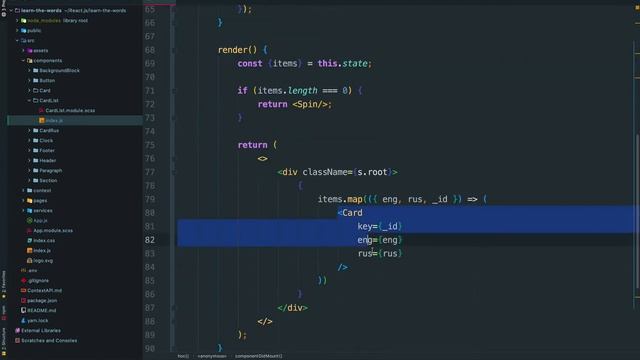Click Card tag name on line 80
This screenshot has width=640, height=360.
(352, 213)
